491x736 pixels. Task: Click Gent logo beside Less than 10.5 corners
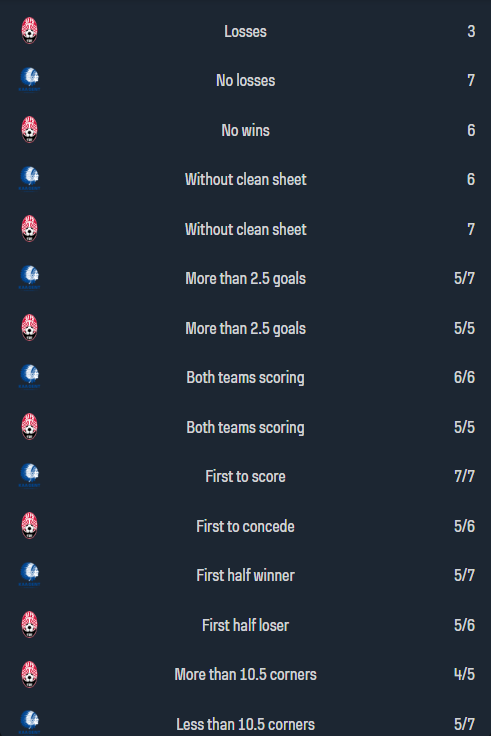coord(30,723)
